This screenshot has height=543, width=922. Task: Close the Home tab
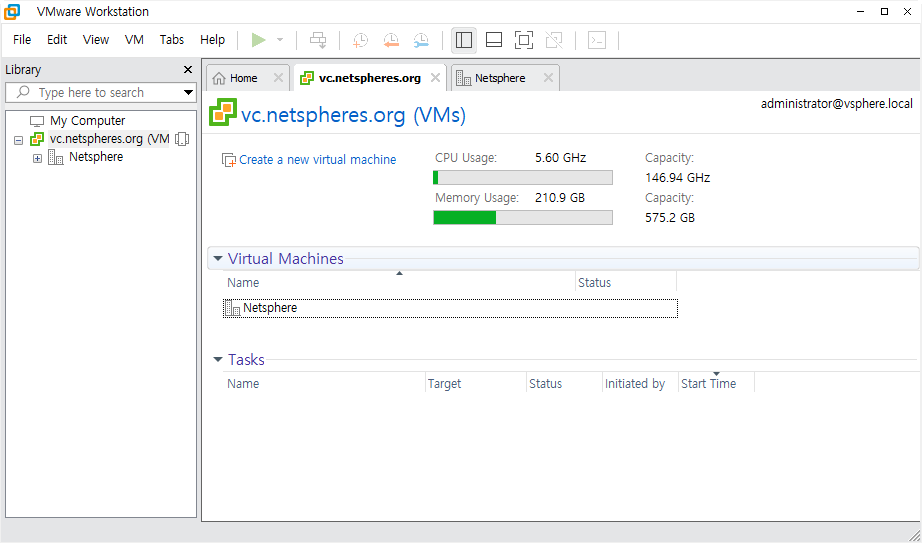point(278,78)
